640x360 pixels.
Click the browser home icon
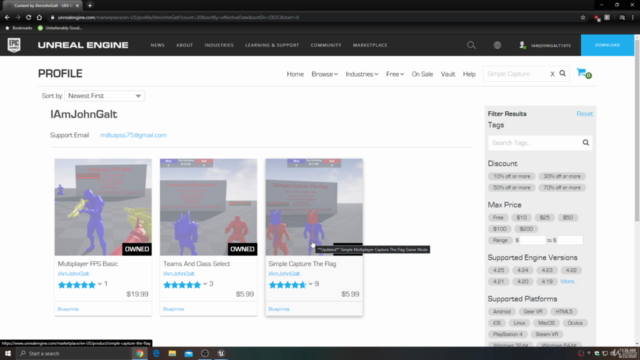coord(39,17)
